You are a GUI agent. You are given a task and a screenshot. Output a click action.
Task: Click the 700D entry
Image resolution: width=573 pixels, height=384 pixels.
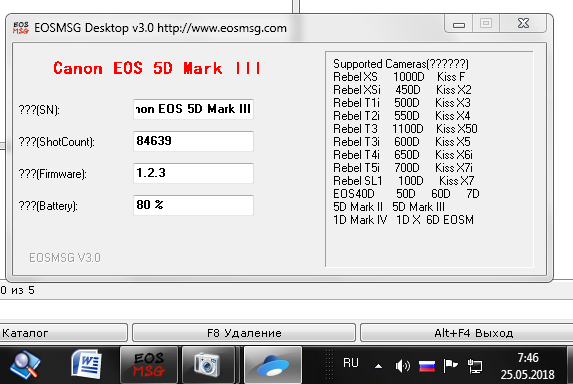(407, 168)
